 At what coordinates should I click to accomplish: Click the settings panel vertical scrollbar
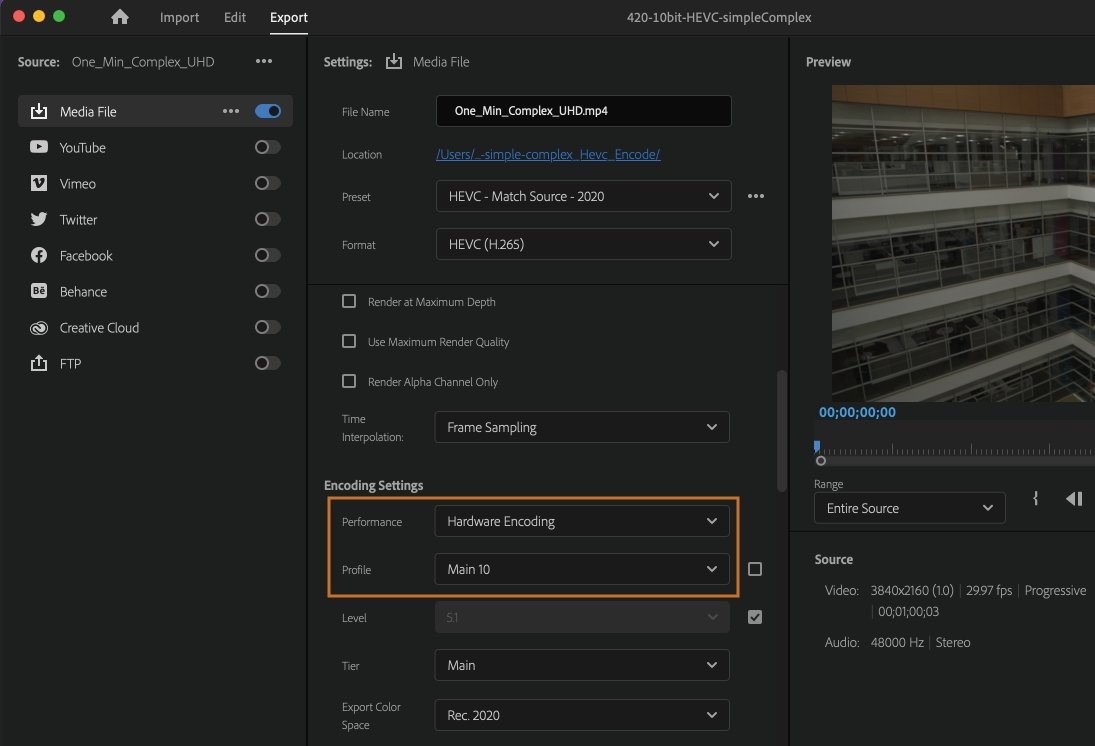point(781,431)
